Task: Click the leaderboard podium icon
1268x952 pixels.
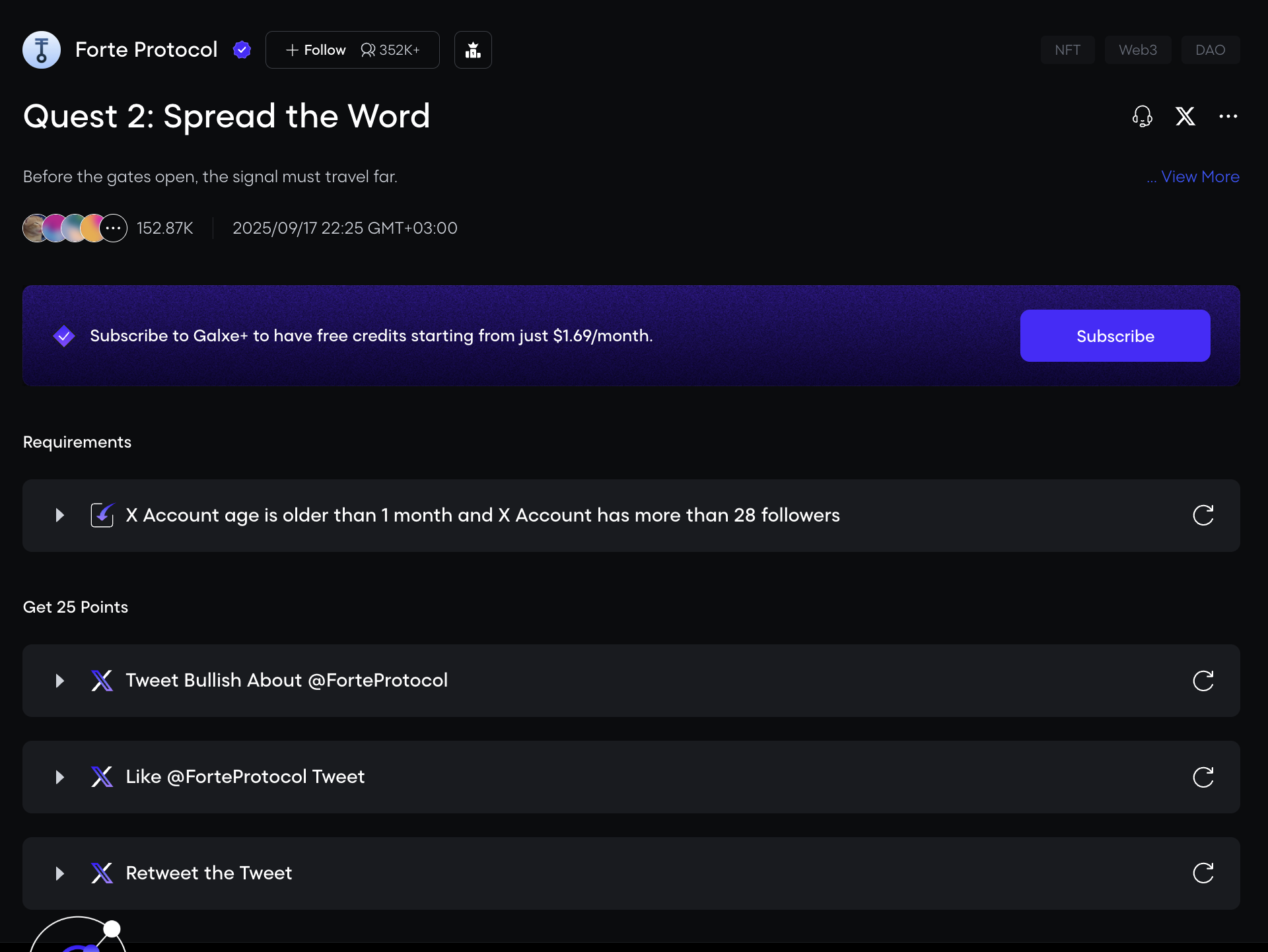Action: point(473,50)
